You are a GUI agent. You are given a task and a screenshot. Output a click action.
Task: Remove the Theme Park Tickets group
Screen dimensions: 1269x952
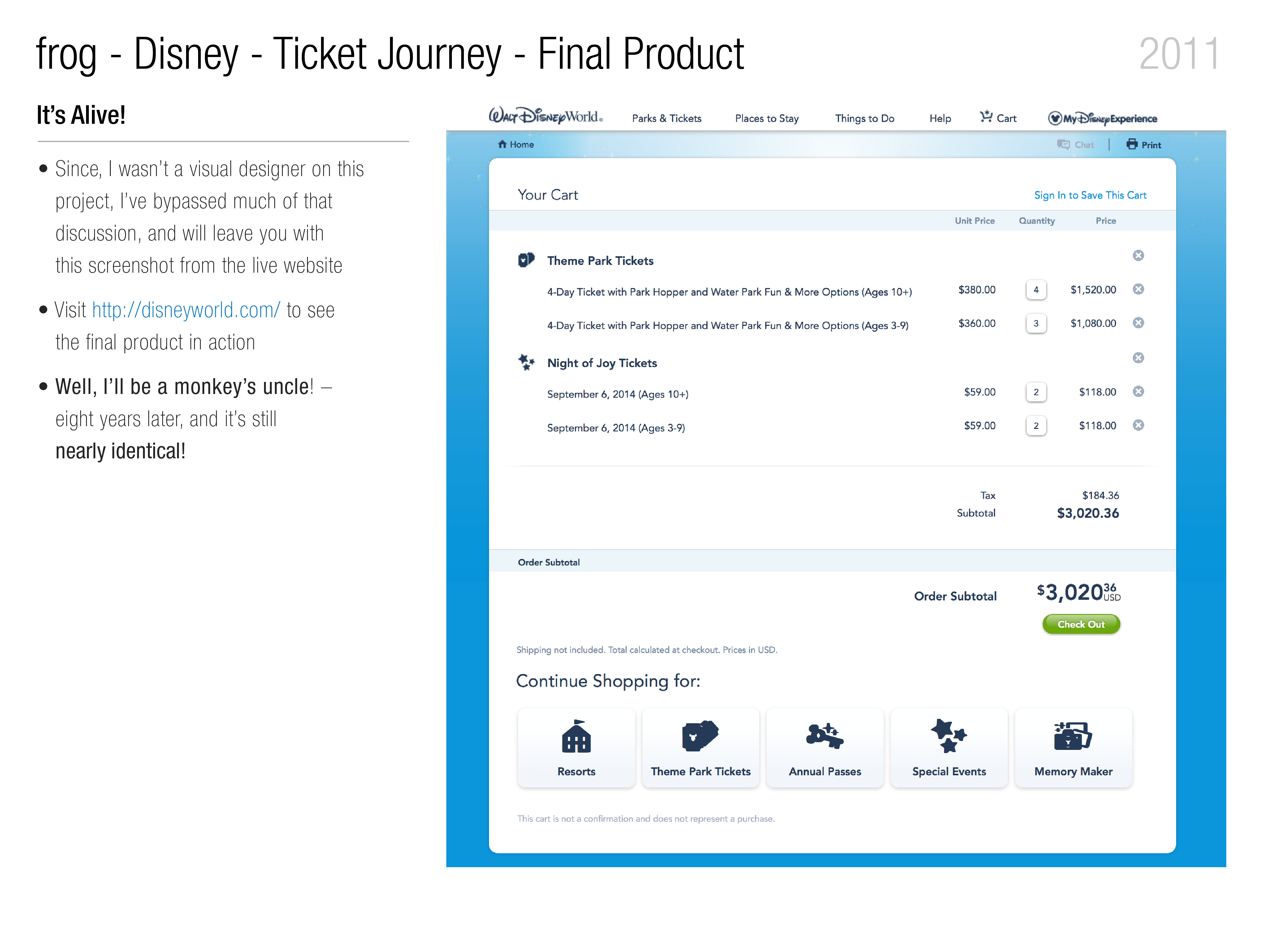1138,256
